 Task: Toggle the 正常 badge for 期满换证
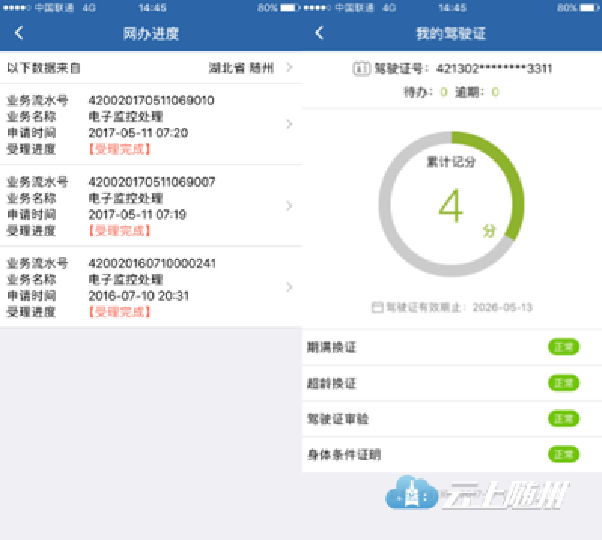pos(563,347)
